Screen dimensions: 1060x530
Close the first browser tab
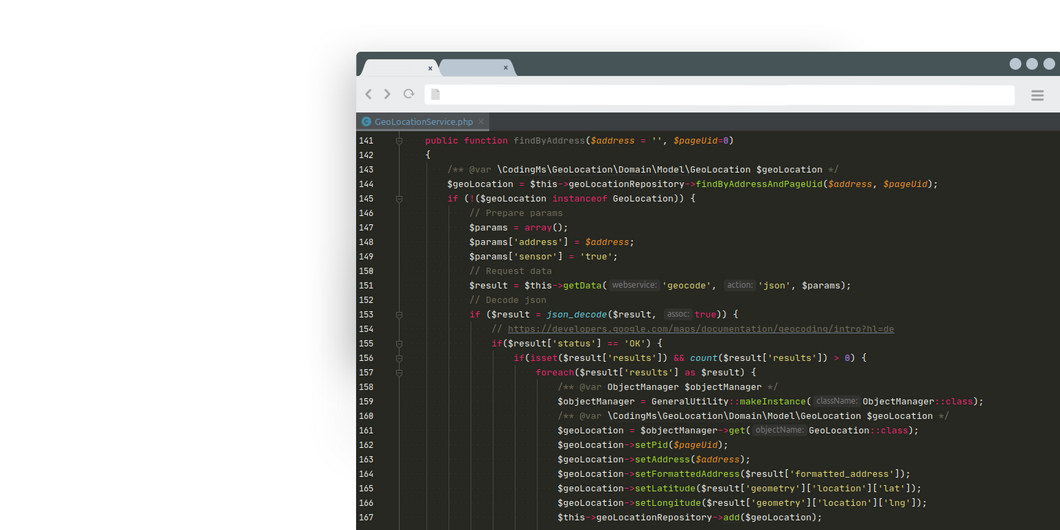tap(430, 68)
